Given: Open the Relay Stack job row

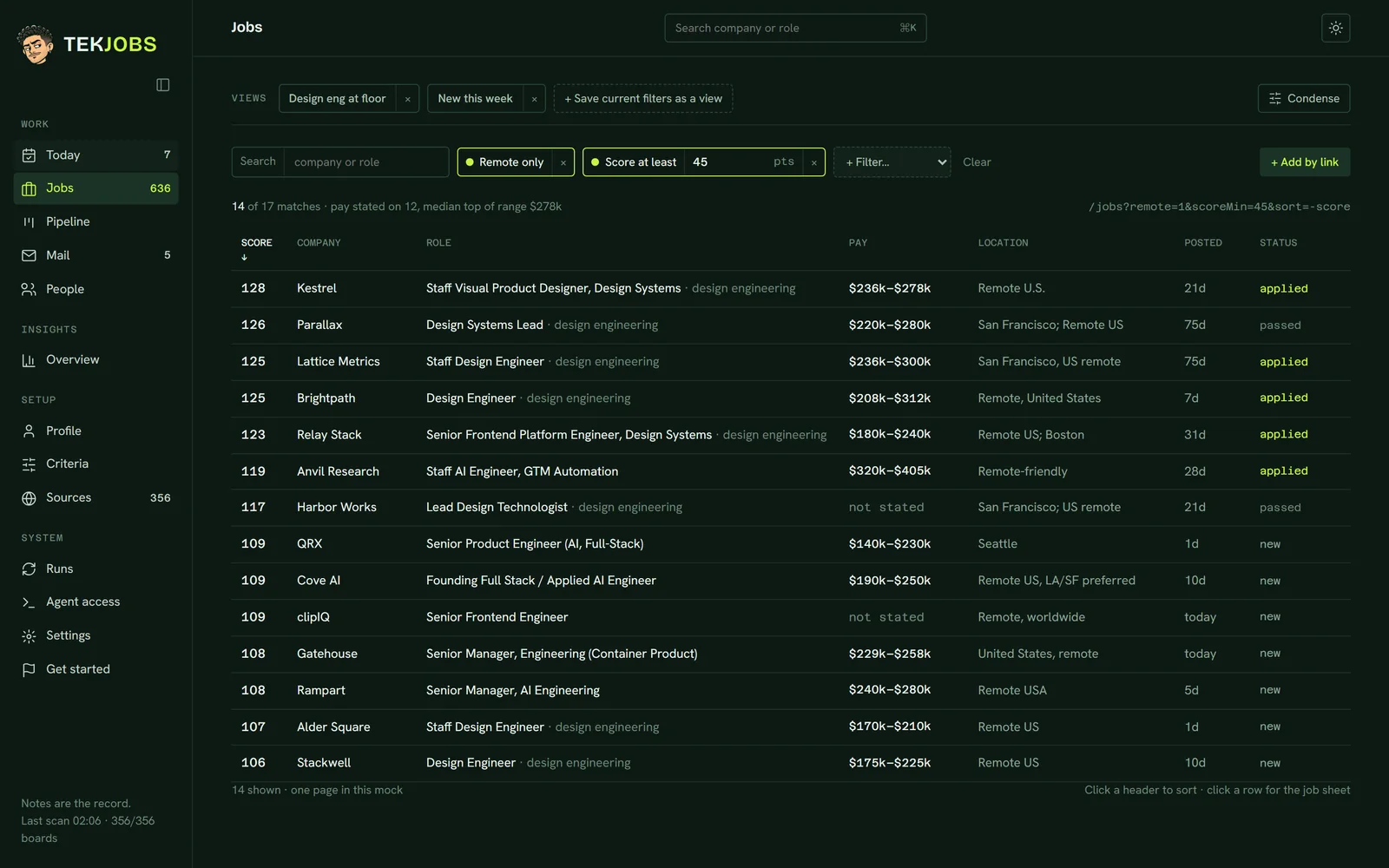Looking at the screenshot, I should [791, 435].
